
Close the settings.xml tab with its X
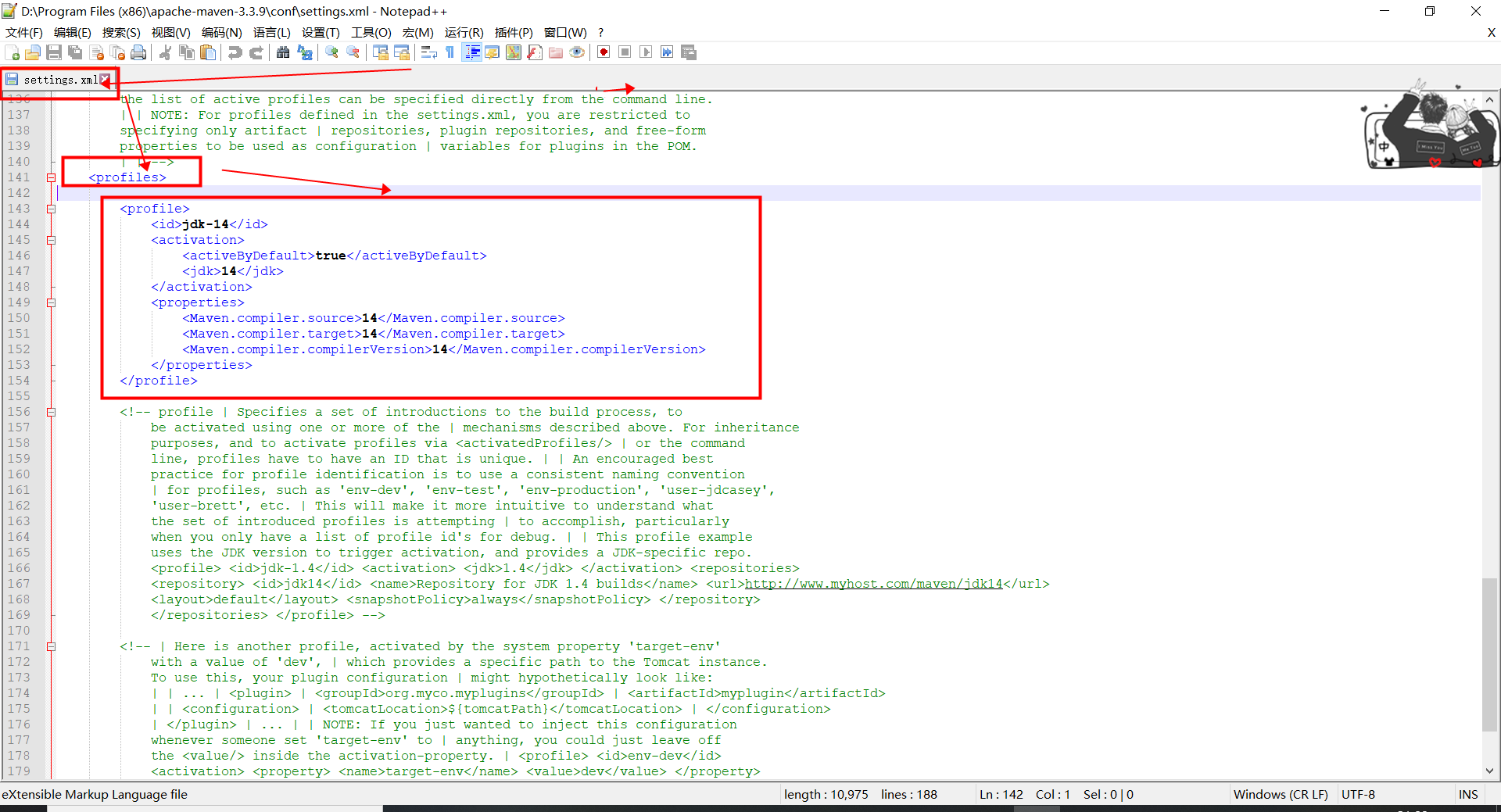point(105,79)
